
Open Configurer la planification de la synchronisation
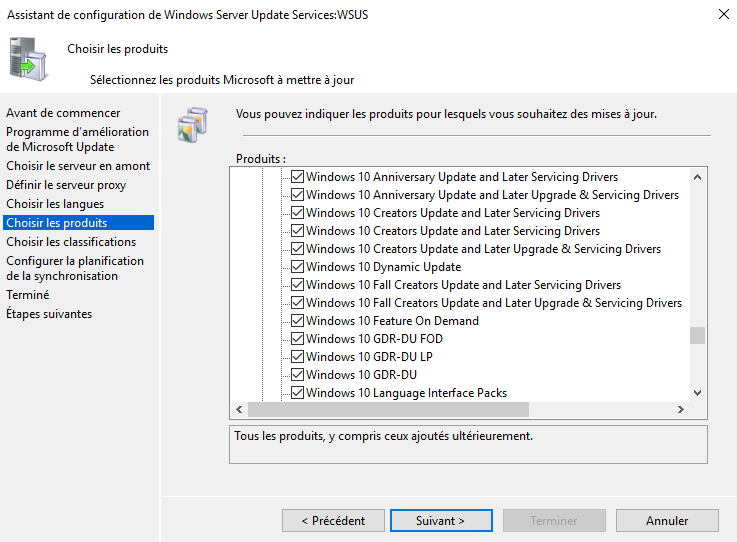(75, 268)
